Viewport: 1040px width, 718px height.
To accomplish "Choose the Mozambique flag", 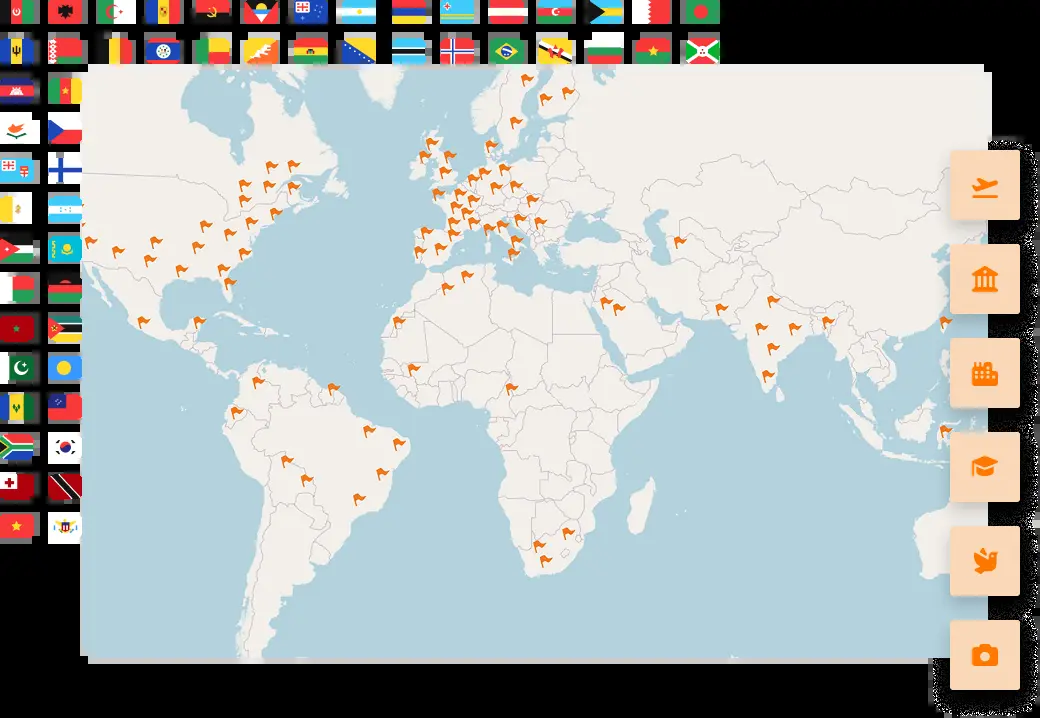I will pos(65,328).
